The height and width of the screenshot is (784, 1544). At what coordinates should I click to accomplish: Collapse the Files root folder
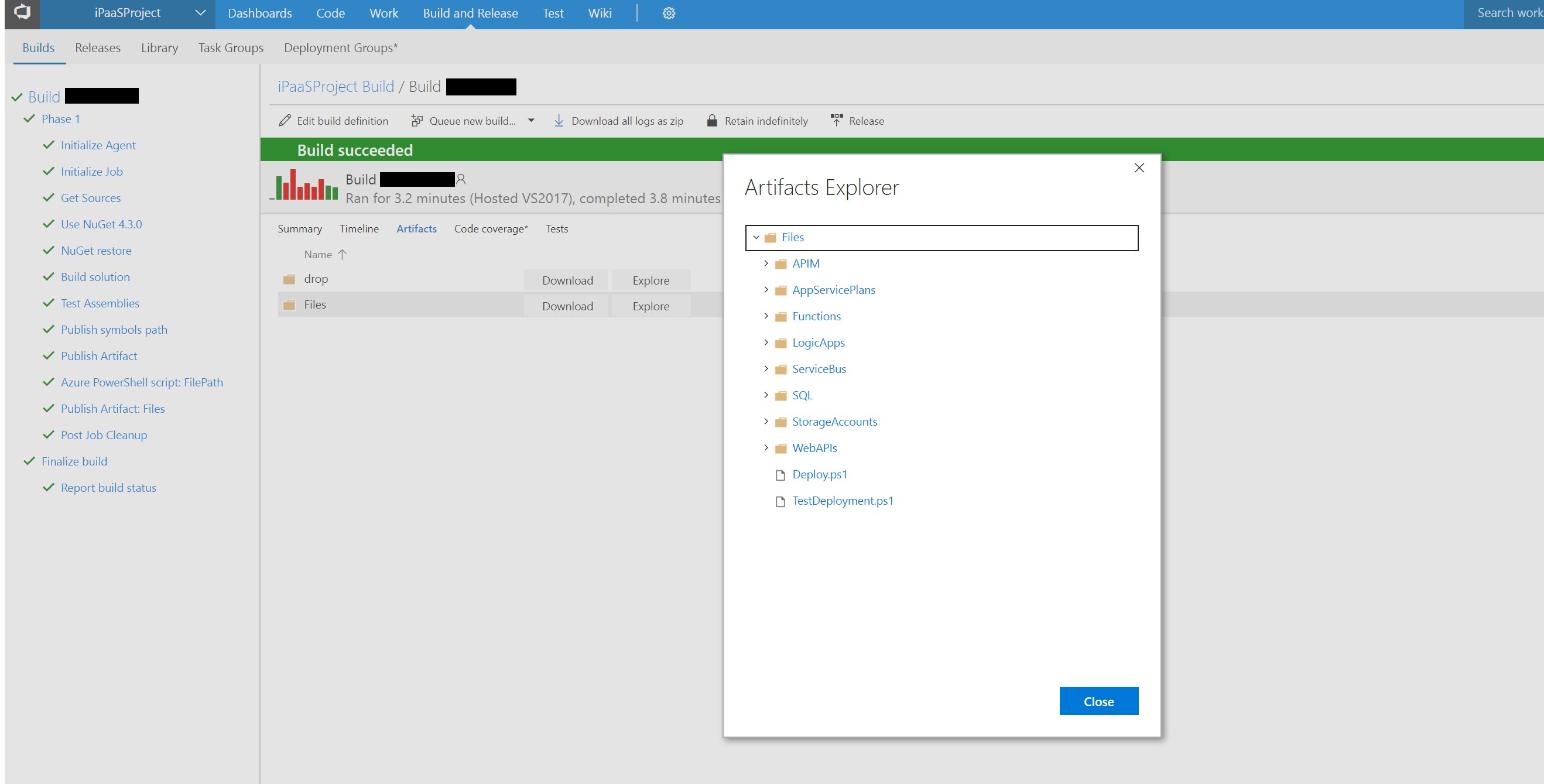(x=756, y=237)
